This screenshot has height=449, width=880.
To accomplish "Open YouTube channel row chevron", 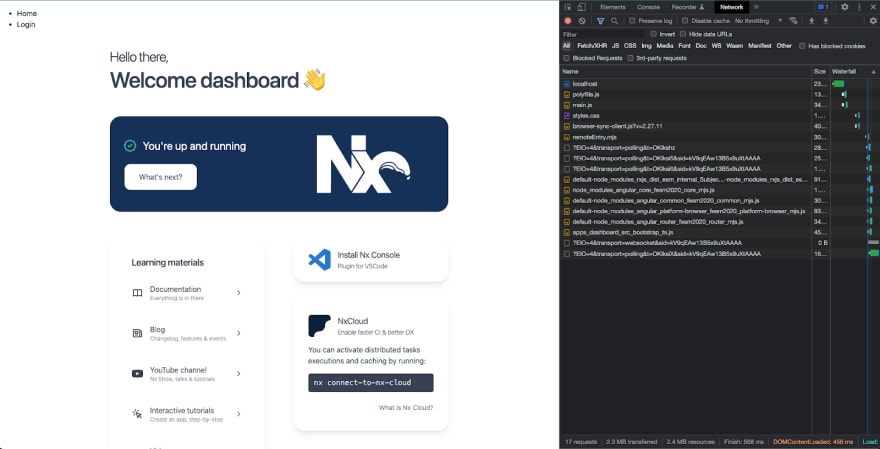I will pos(239,374).
